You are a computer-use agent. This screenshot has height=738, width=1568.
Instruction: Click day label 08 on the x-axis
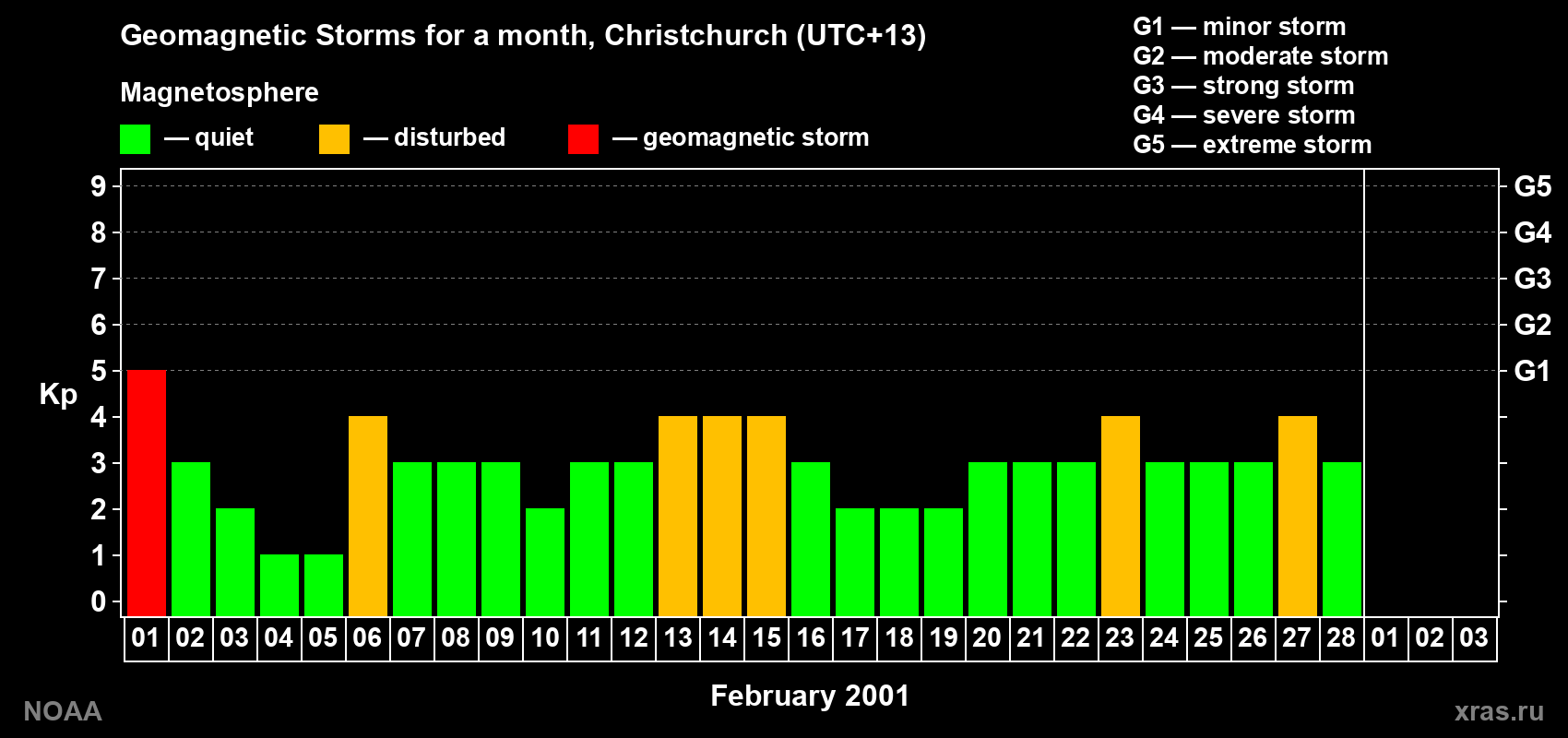coord(456,637)
